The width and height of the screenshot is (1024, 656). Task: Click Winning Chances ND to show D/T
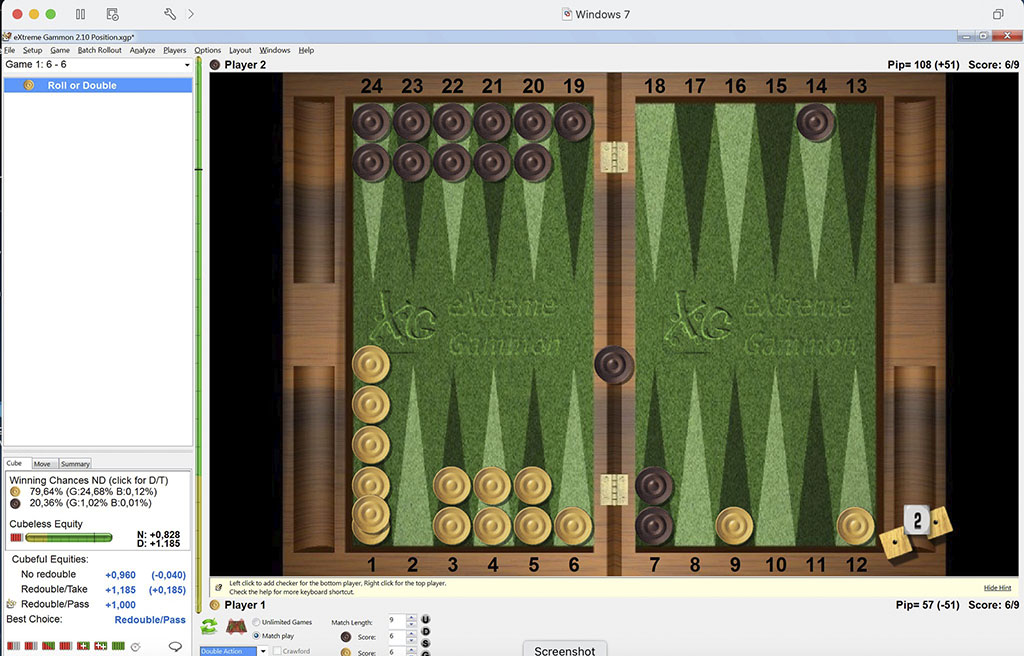(89, 480)
